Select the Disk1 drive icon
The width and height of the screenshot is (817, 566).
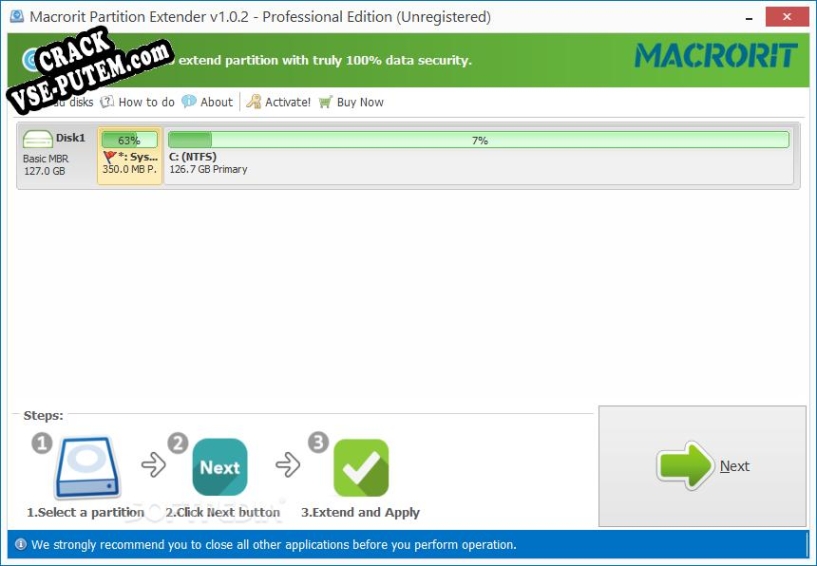(x=38, y=139)
